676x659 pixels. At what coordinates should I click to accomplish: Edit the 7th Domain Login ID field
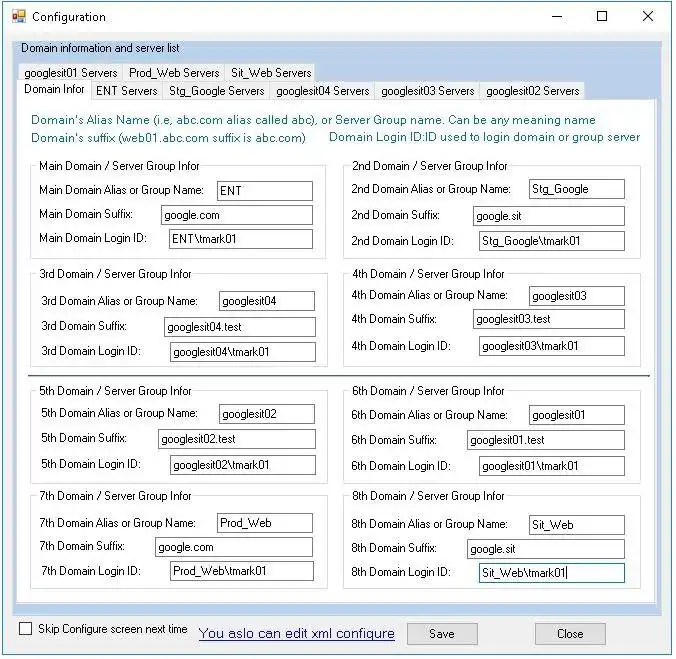point(242,571)
